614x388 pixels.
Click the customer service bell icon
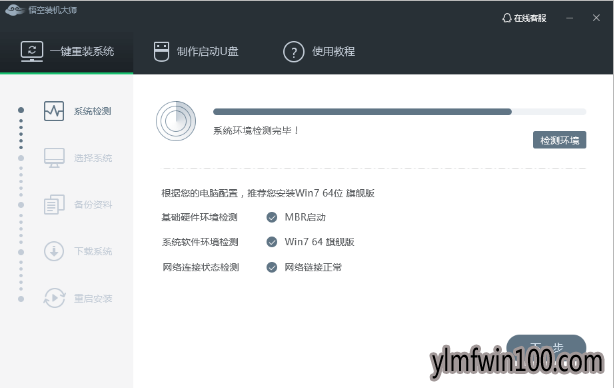pyautogui.click(x=507, y=18)
